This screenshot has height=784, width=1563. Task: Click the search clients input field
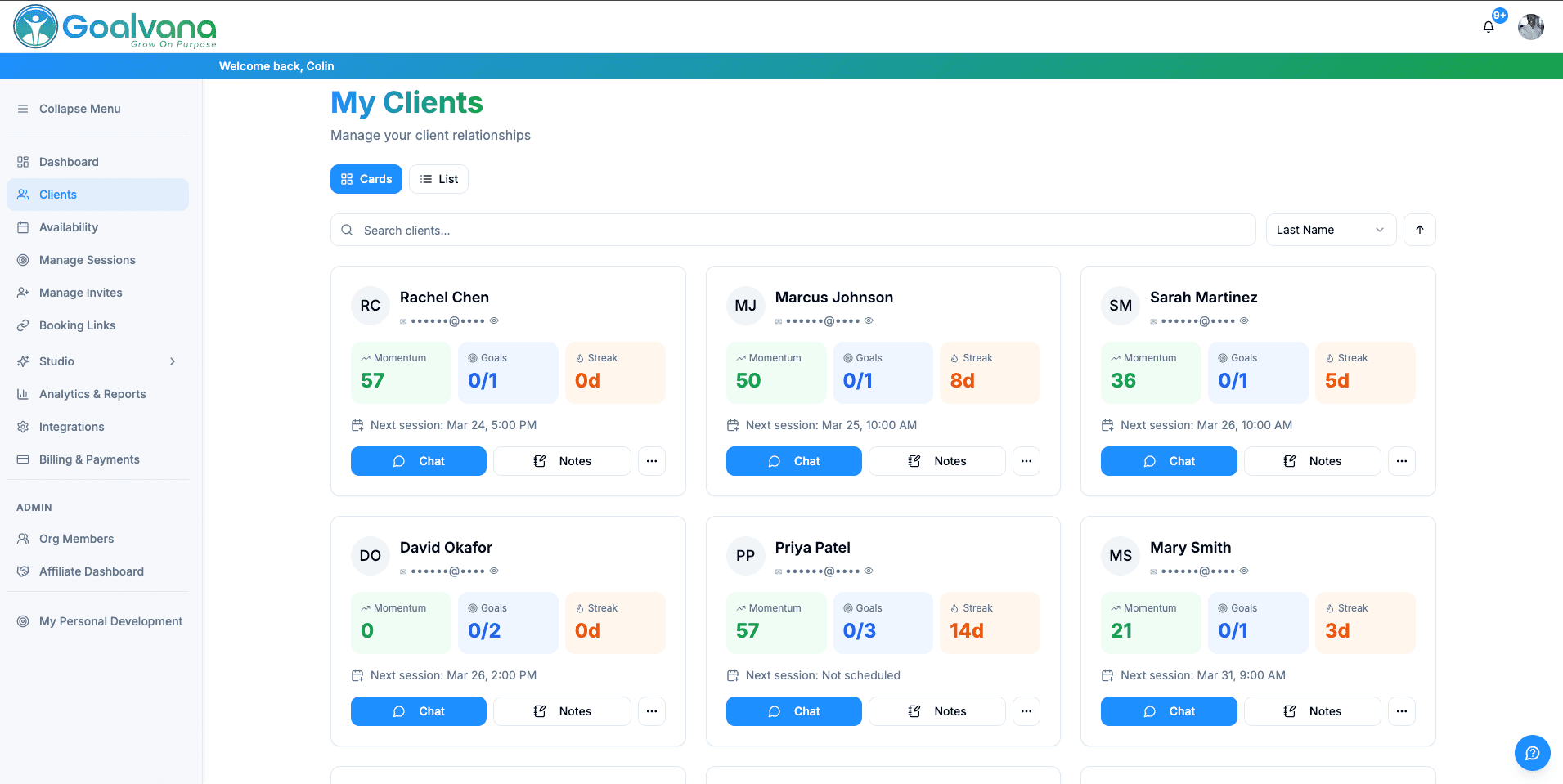(793, 230)
